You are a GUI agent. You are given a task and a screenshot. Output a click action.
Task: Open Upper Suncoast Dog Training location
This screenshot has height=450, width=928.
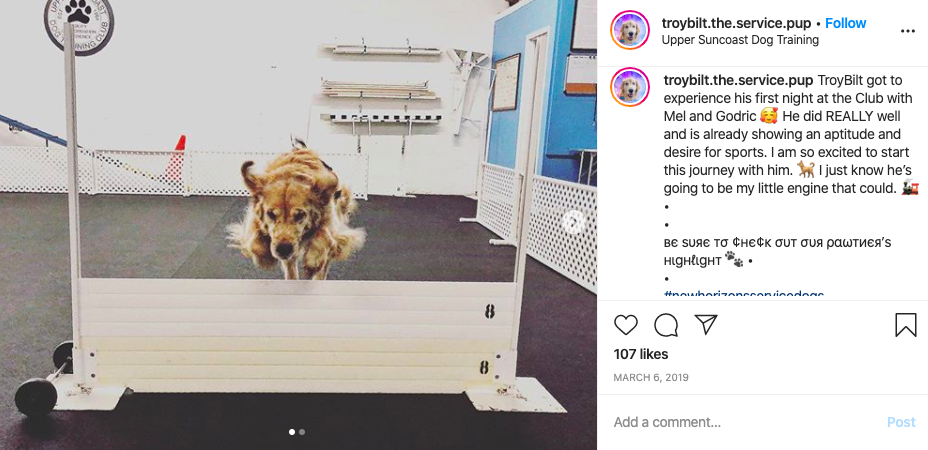740,40
